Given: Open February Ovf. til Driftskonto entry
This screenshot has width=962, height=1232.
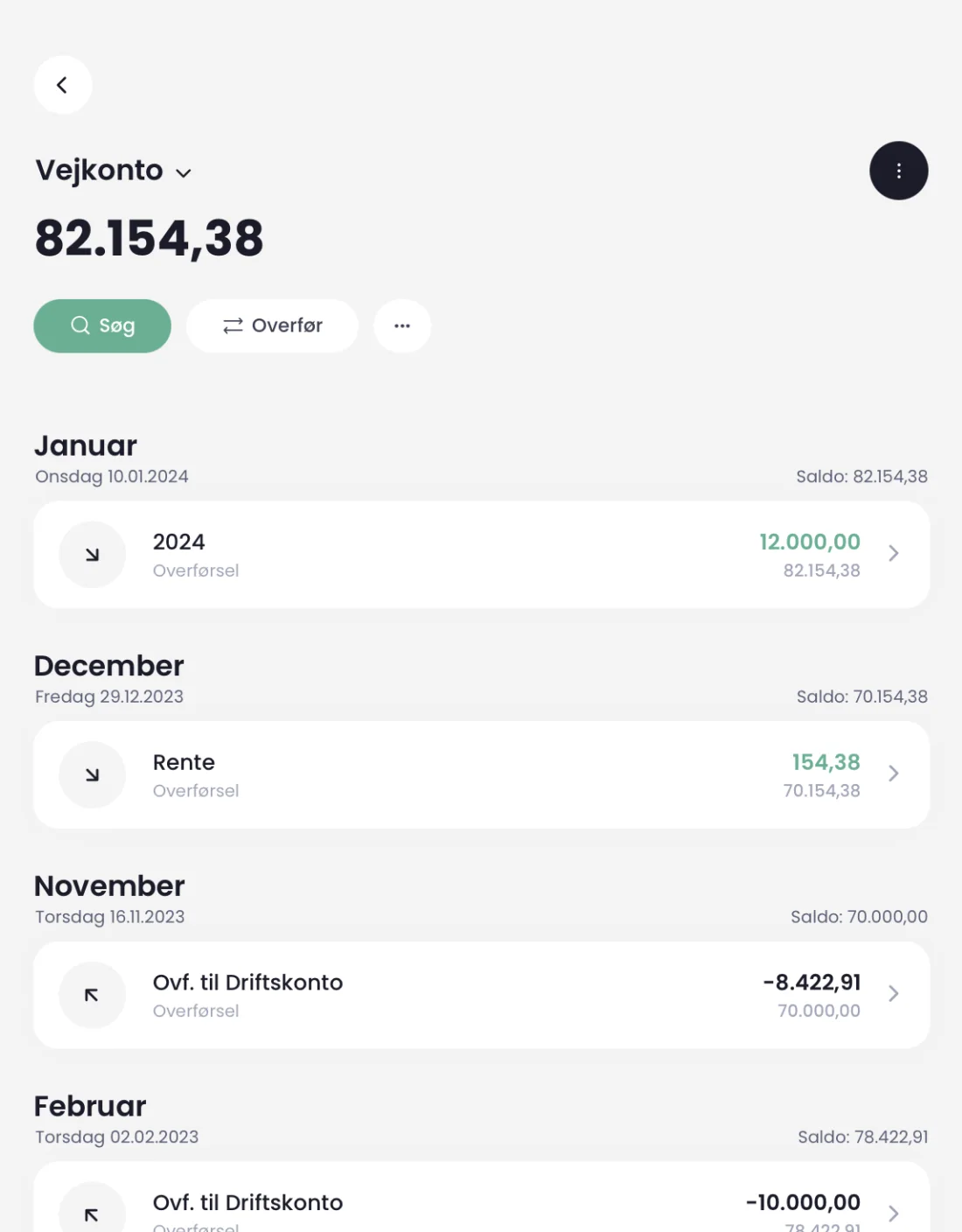Looking at the screenshot, I should coord(481,1197).
